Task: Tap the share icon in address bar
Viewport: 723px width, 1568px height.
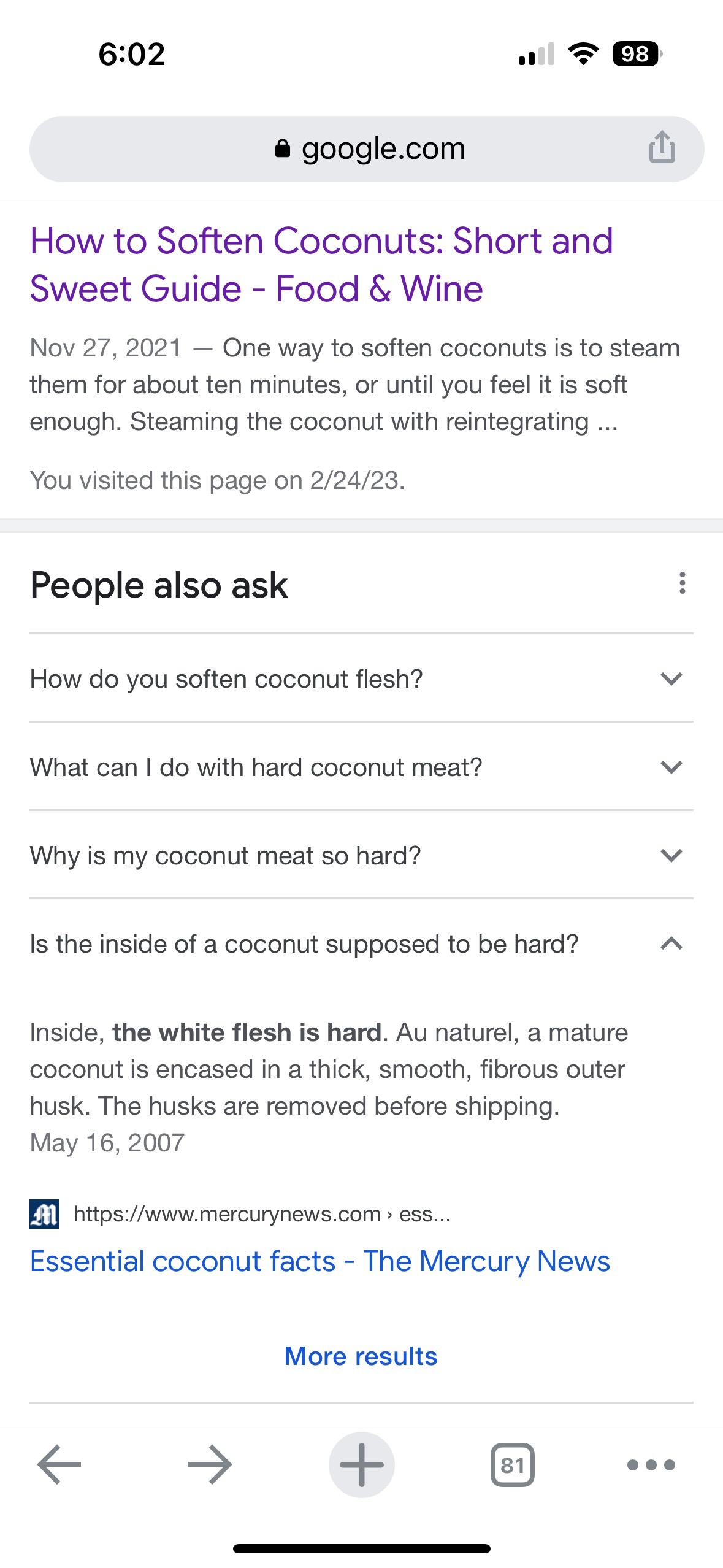Action: (662, 148)
